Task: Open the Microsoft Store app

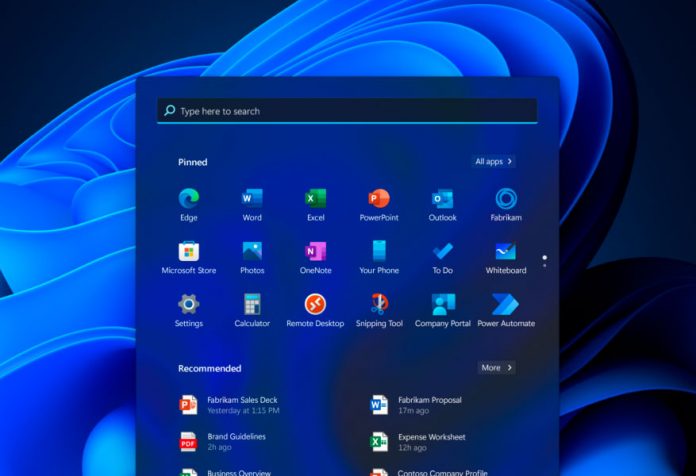Action: coord(188,252)
